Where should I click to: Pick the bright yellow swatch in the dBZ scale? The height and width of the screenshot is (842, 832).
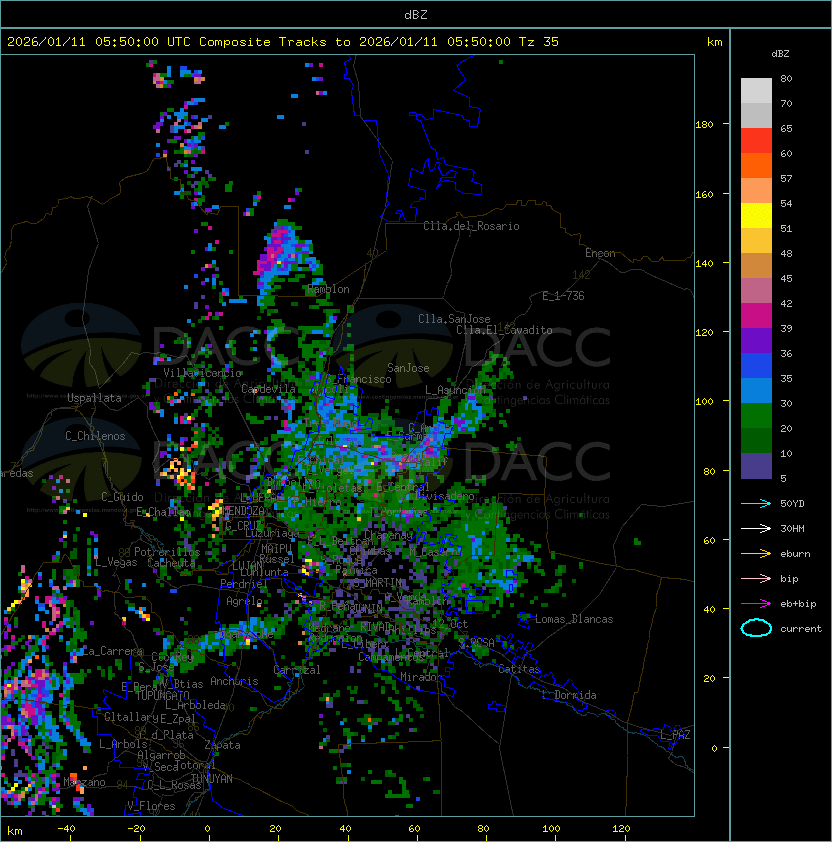point(756,215)
